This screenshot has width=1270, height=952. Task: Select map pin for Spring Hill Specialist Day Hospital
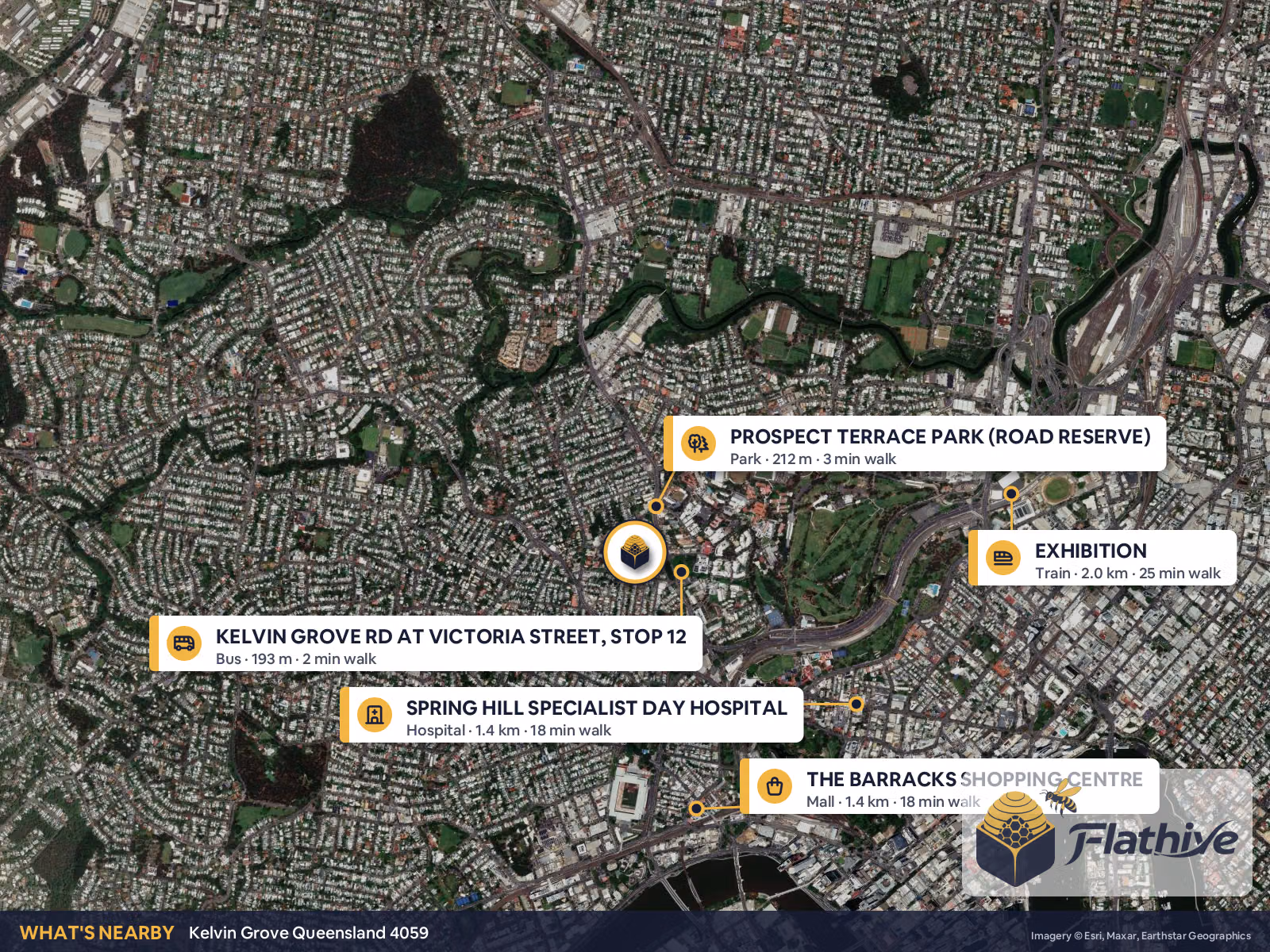pos(856,704)
